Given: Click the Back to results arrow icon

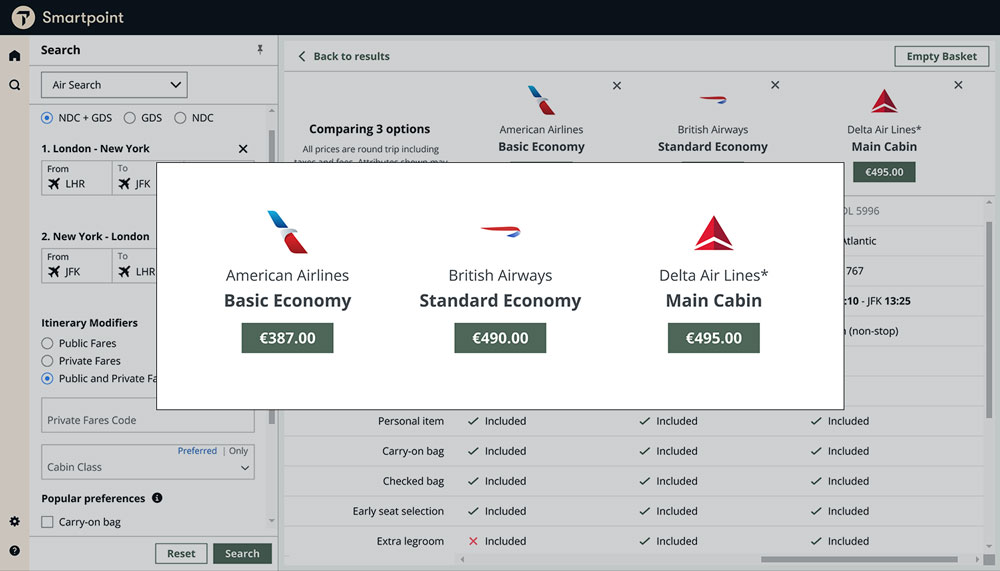Looking at the screenshot, I should click(x=302, y=56).
